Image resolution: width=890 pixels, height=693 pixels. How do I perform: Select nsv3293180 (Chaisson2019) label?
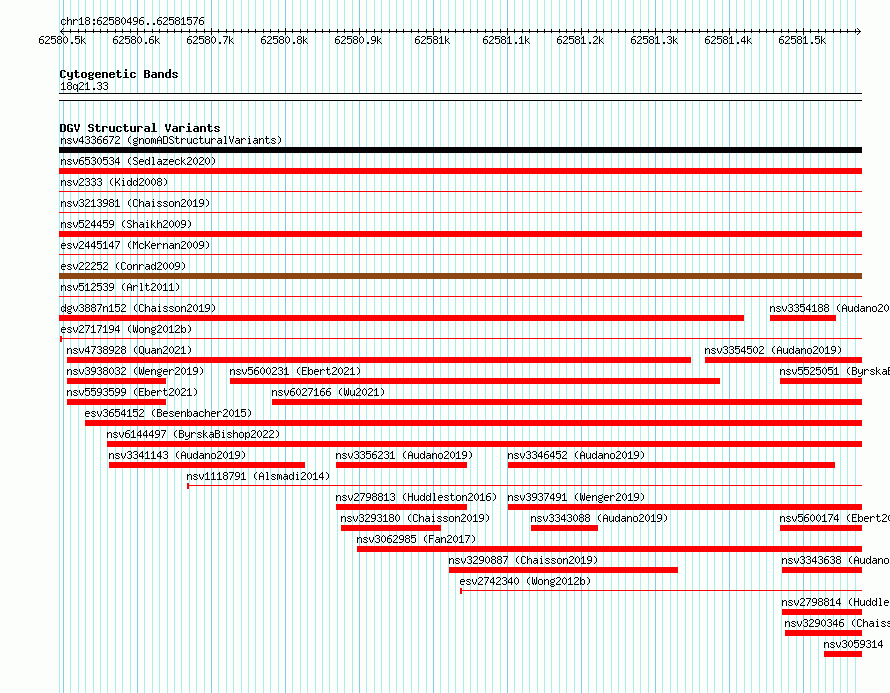(x=415, y=518)
